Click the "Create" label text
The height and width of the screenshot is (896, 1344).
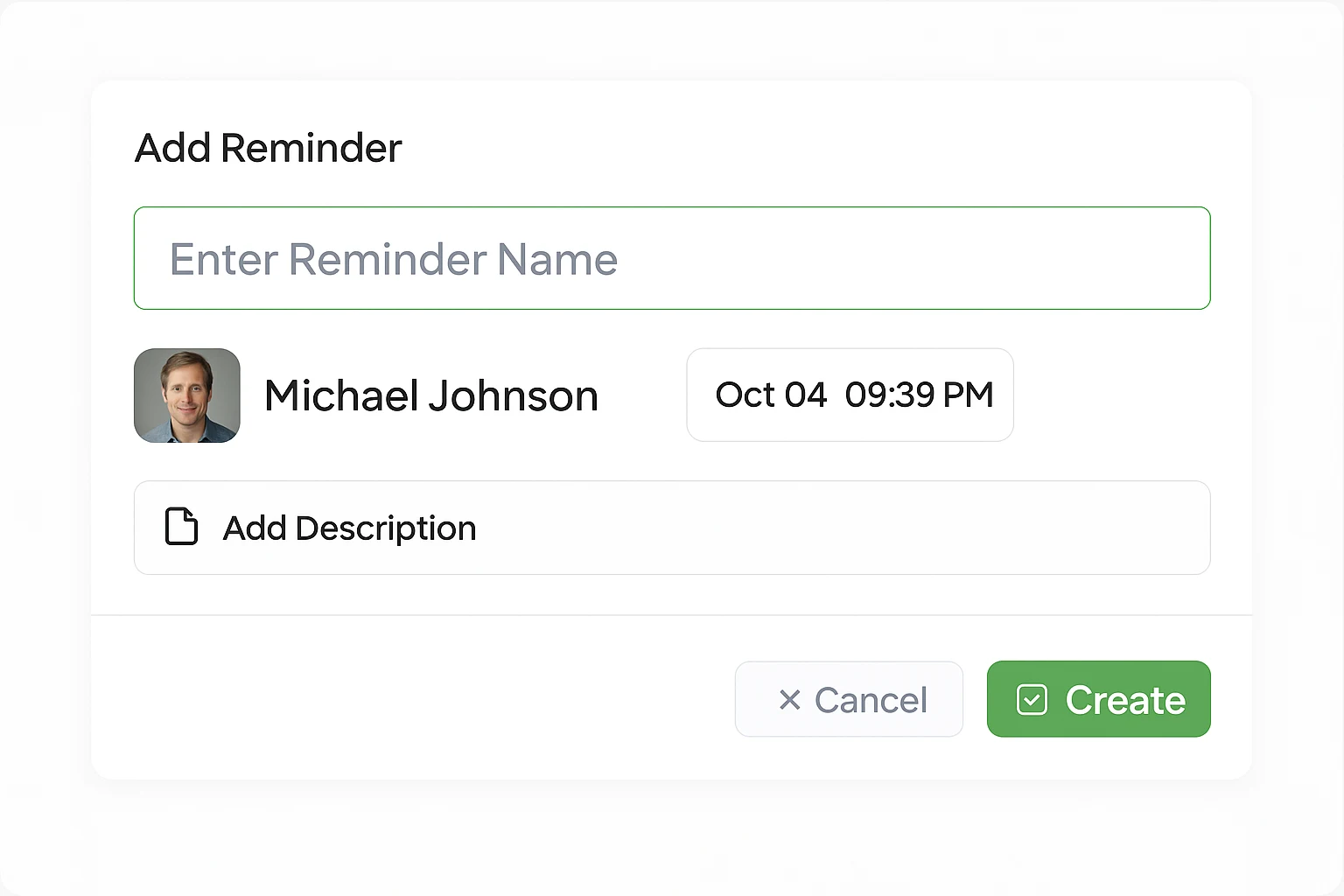(x=1125, y=700)
